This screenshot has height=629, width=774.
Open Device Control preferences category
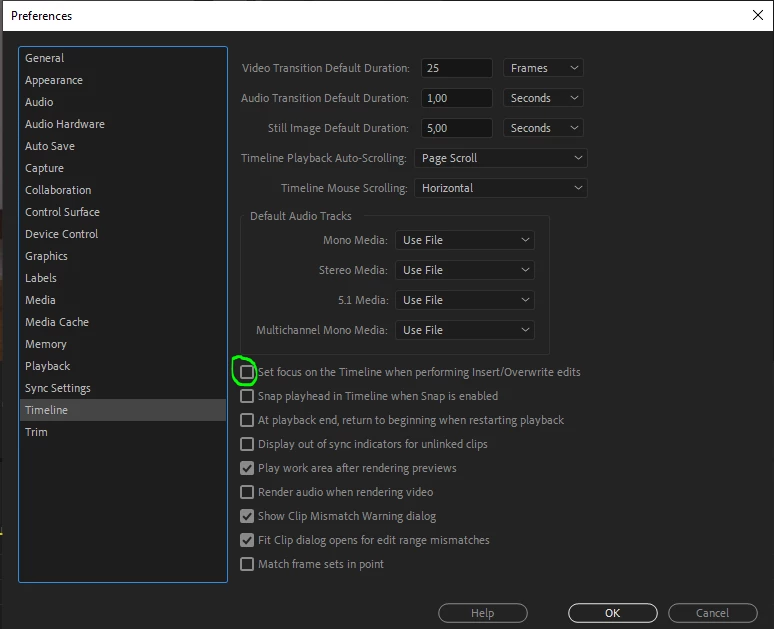123,234
